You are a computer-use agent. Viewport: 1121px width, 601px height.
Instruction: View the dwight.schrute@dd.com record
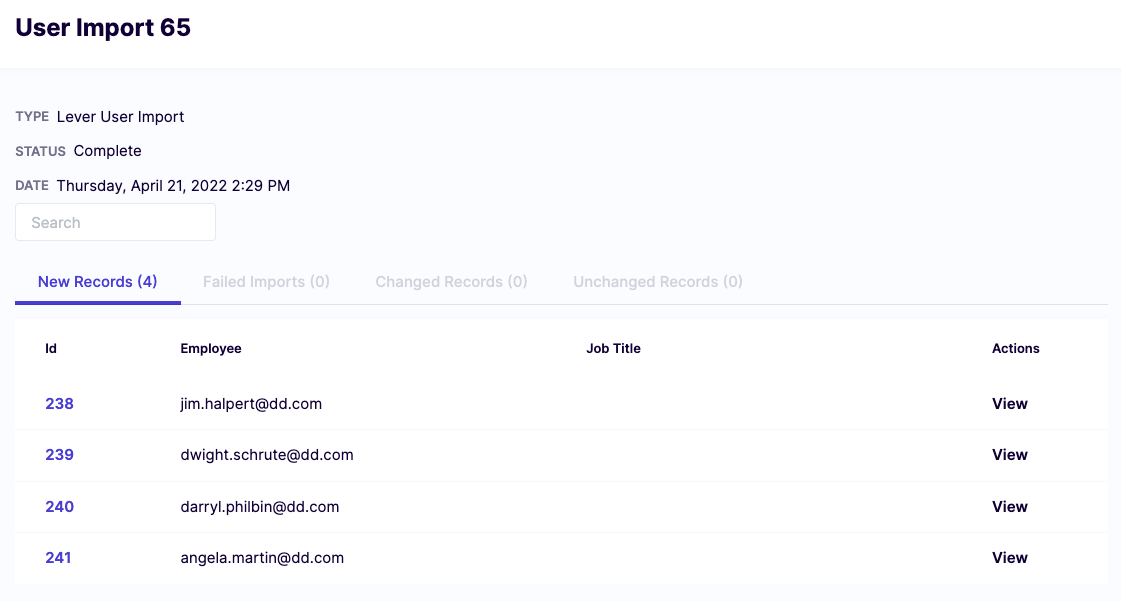click(x=1009, y=455)
